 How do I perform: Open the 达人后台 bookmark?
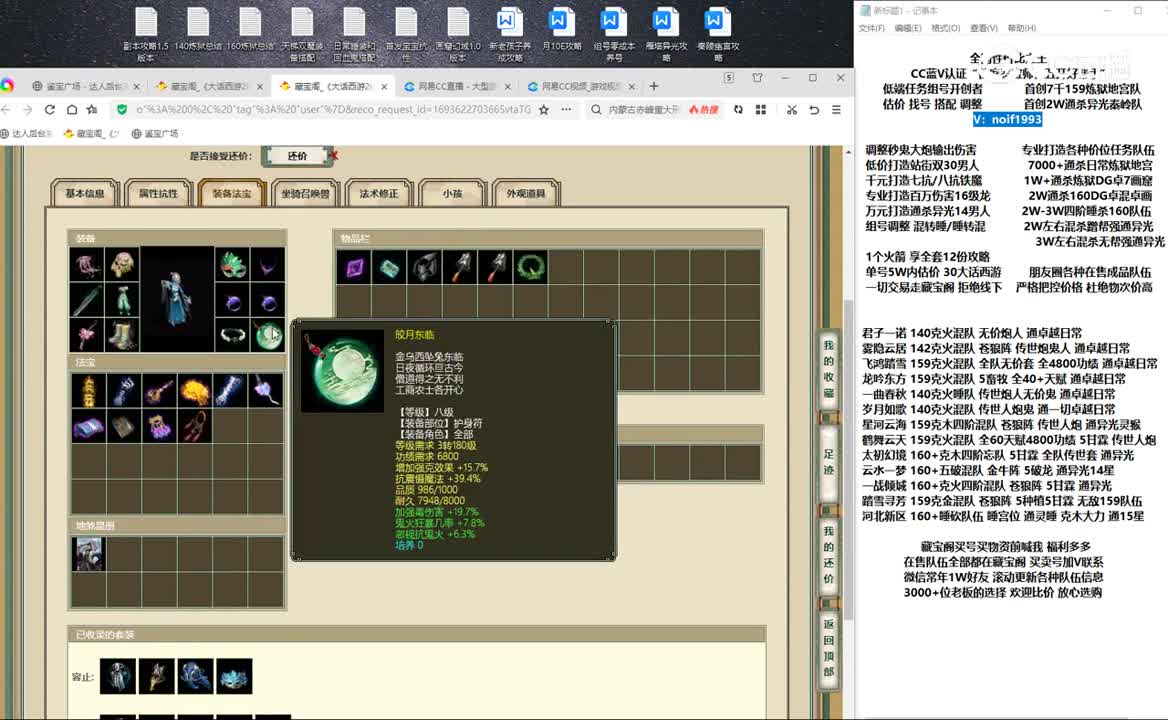[x=27, y=133]
